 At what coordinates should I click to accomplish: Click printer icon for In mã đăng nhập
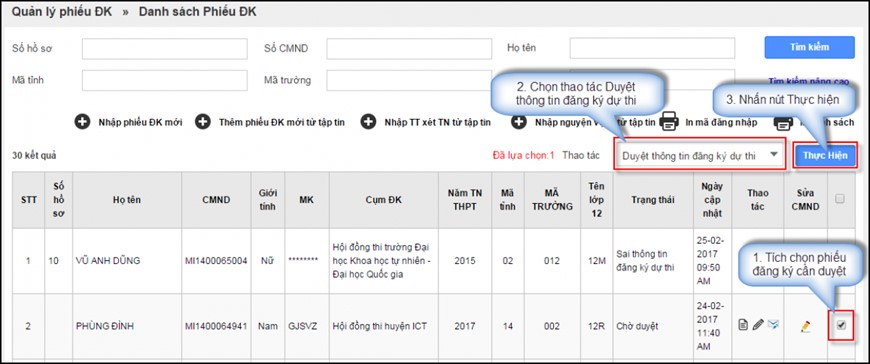[x=669, y=122]
